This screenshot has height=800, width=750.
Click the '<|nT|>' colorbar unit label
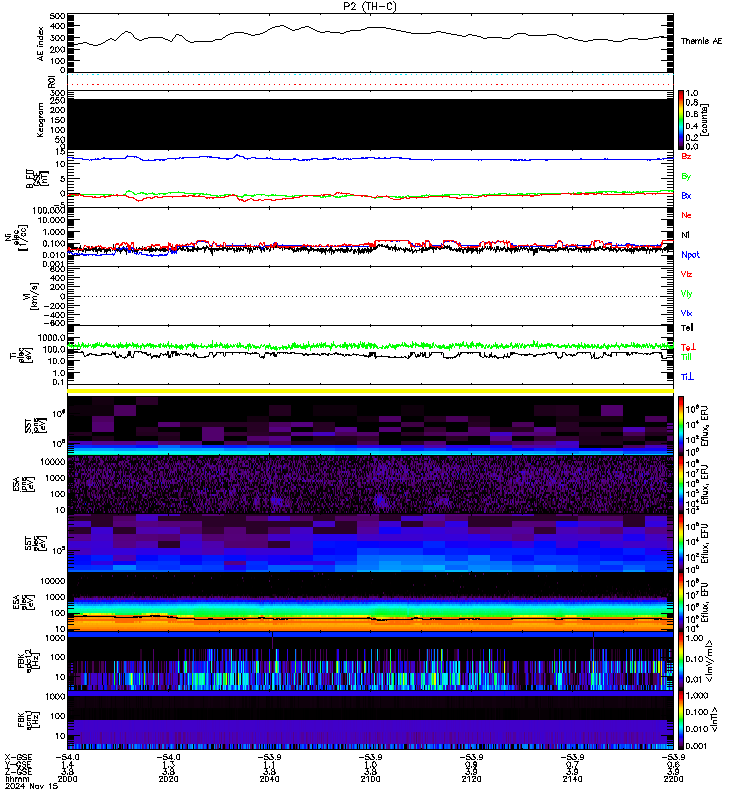[714, 719]
